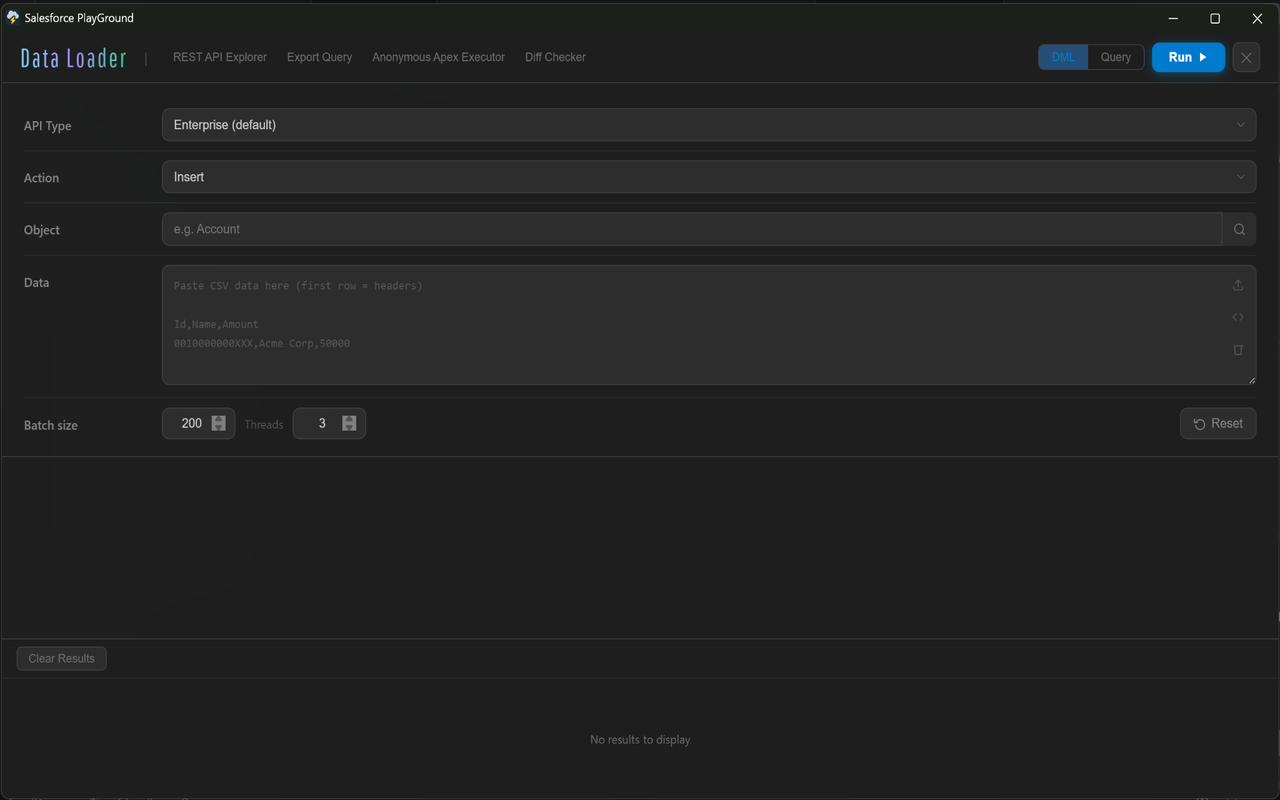Click the Run button

(x=1188, y=57)
